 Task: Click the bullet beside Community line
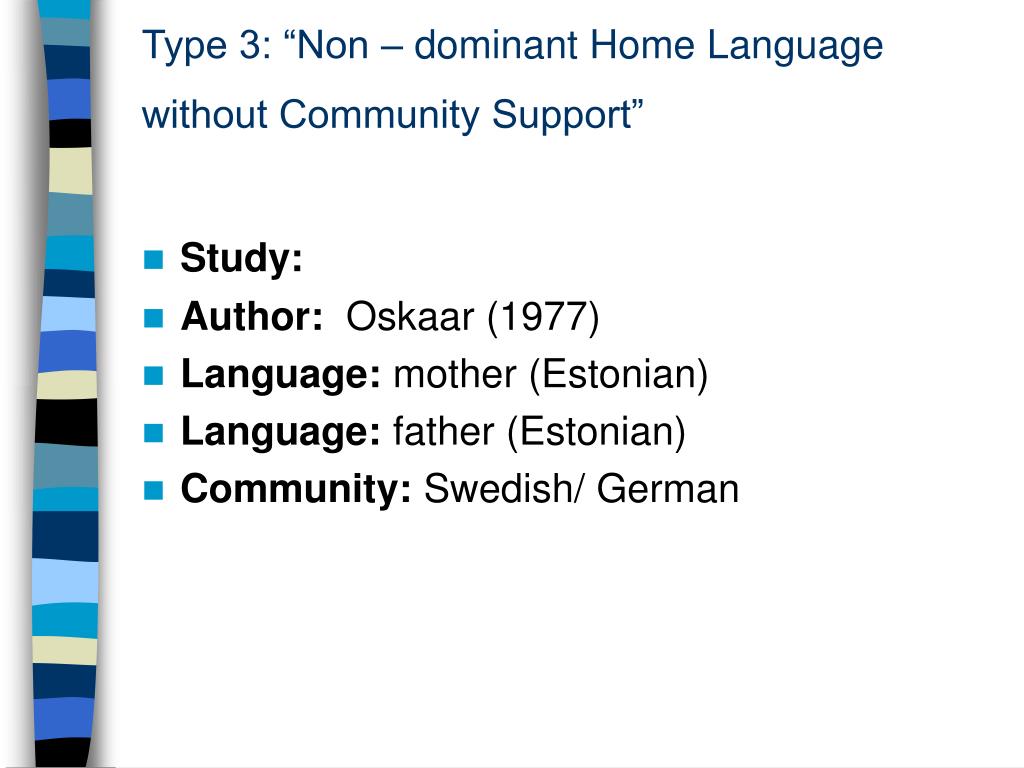pyautogui.click(x=153, y=490)
